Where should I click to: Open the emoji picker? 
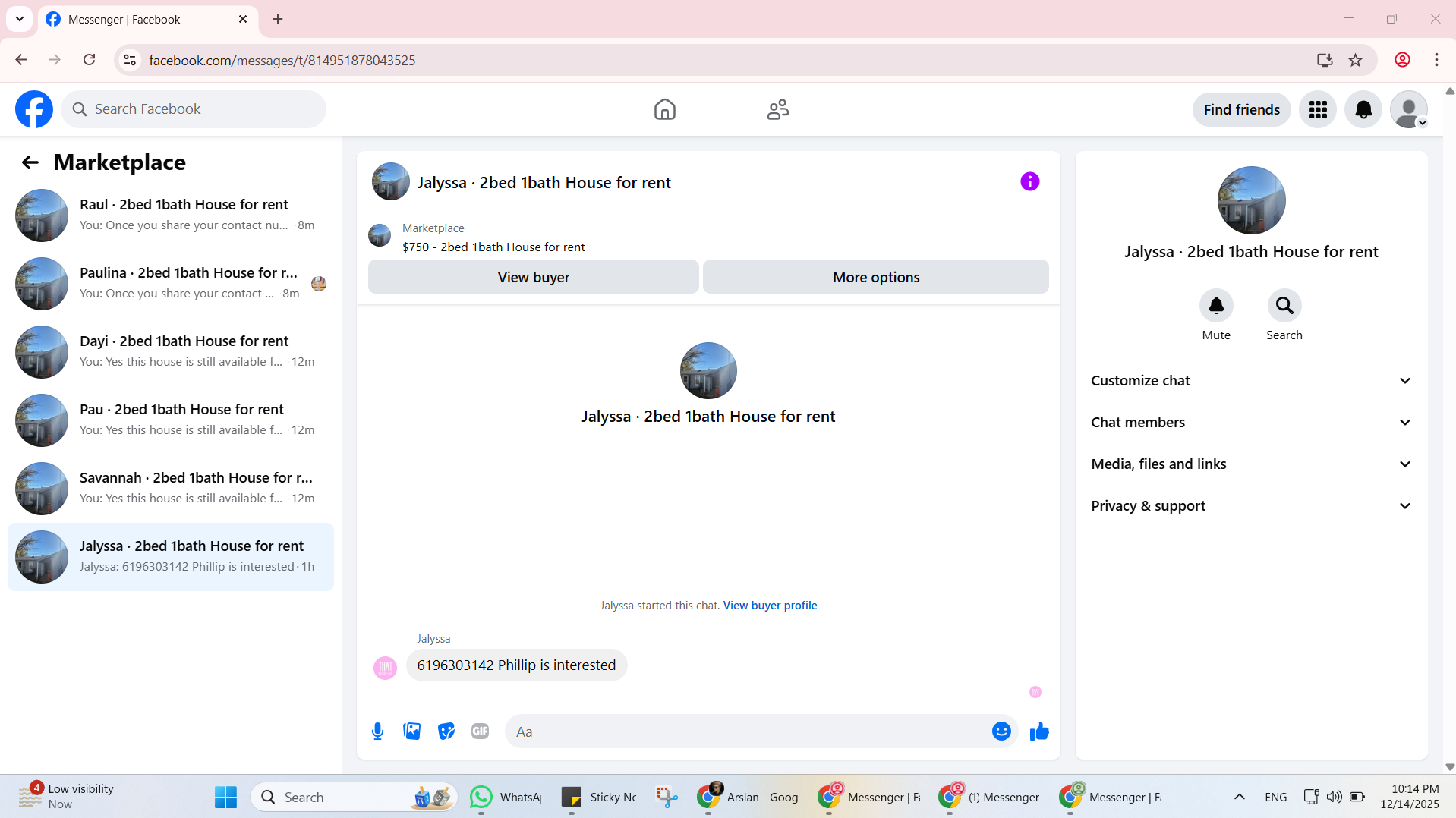coord(1001,731)
